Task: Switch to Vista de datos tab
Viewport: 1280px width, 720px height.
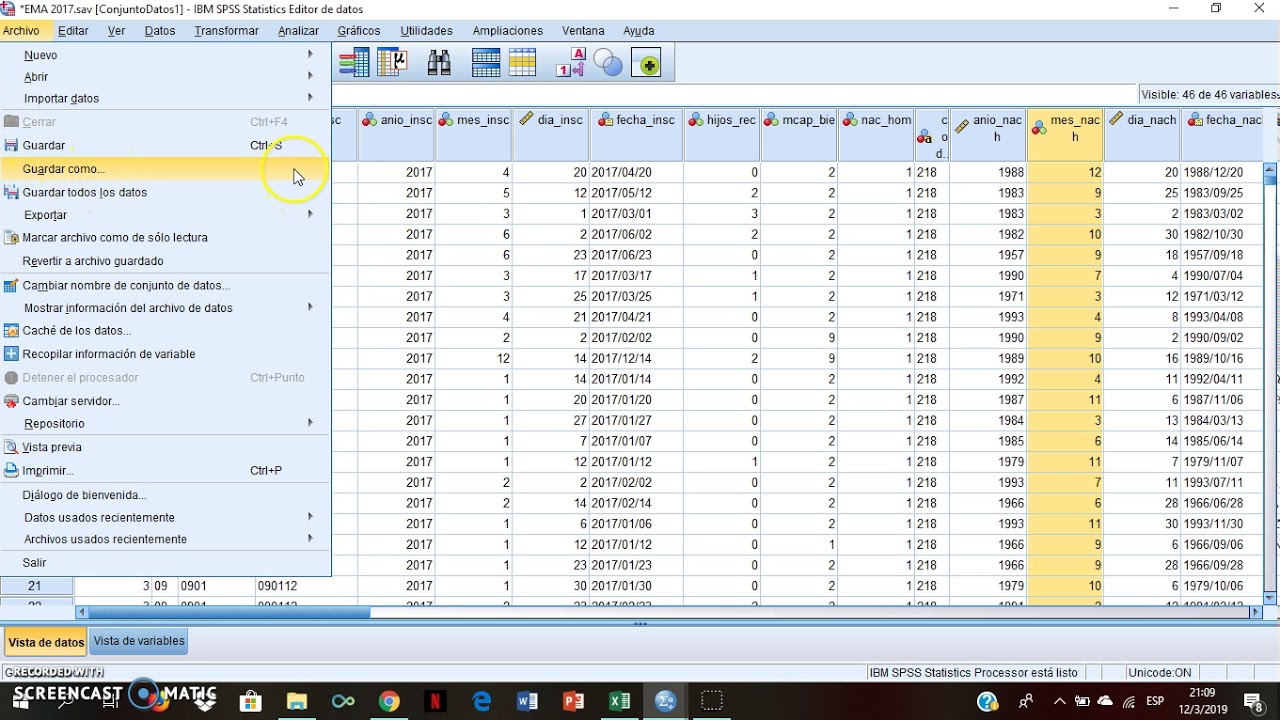Action: tap(46, 642)
